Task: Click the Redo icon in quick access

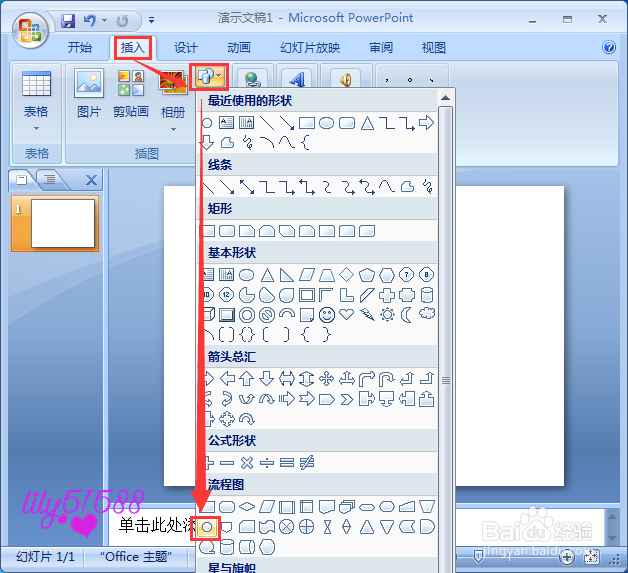Action: 122,20
